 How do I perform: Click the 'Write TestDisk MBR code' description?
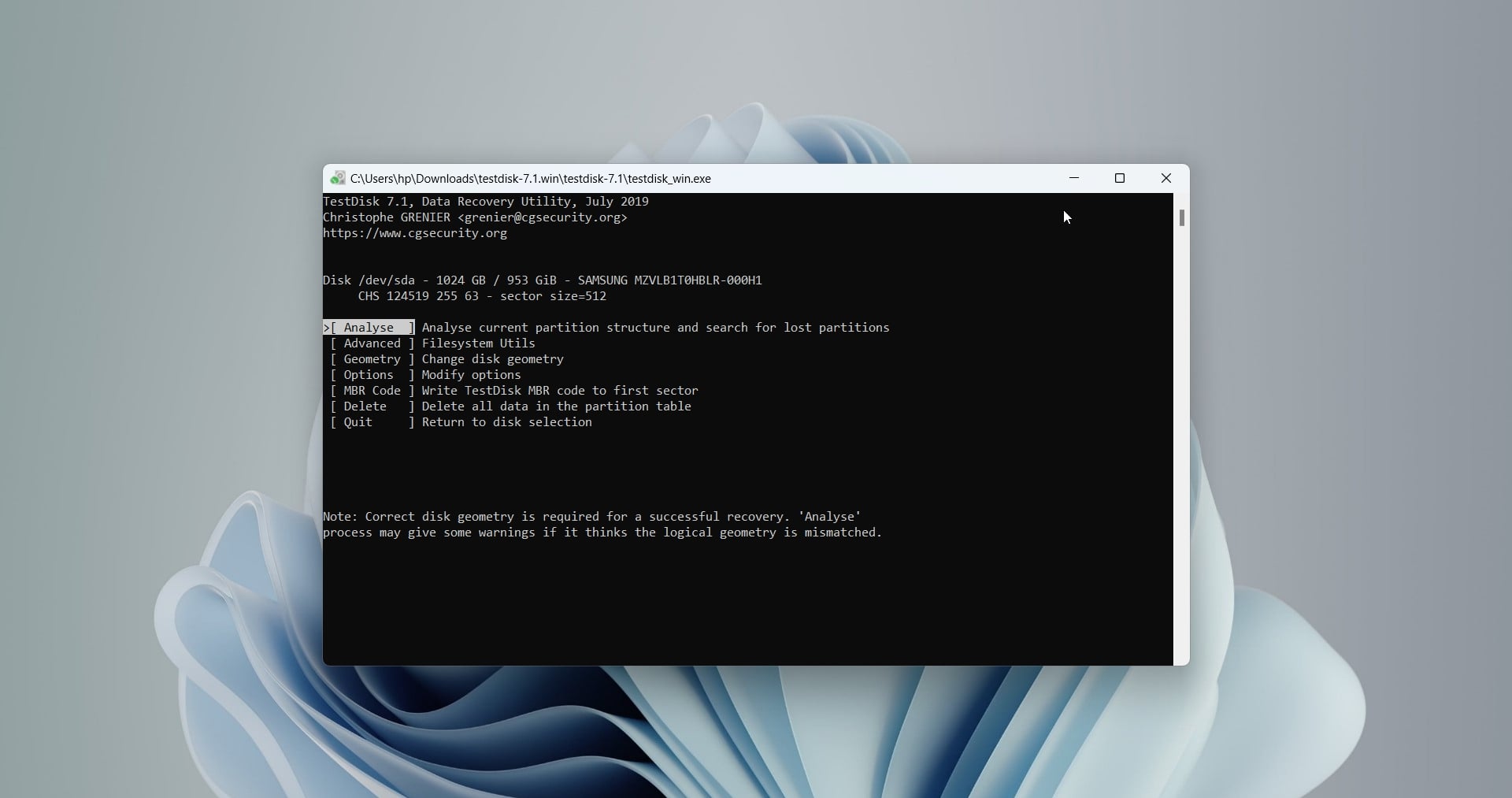[560, 391]
